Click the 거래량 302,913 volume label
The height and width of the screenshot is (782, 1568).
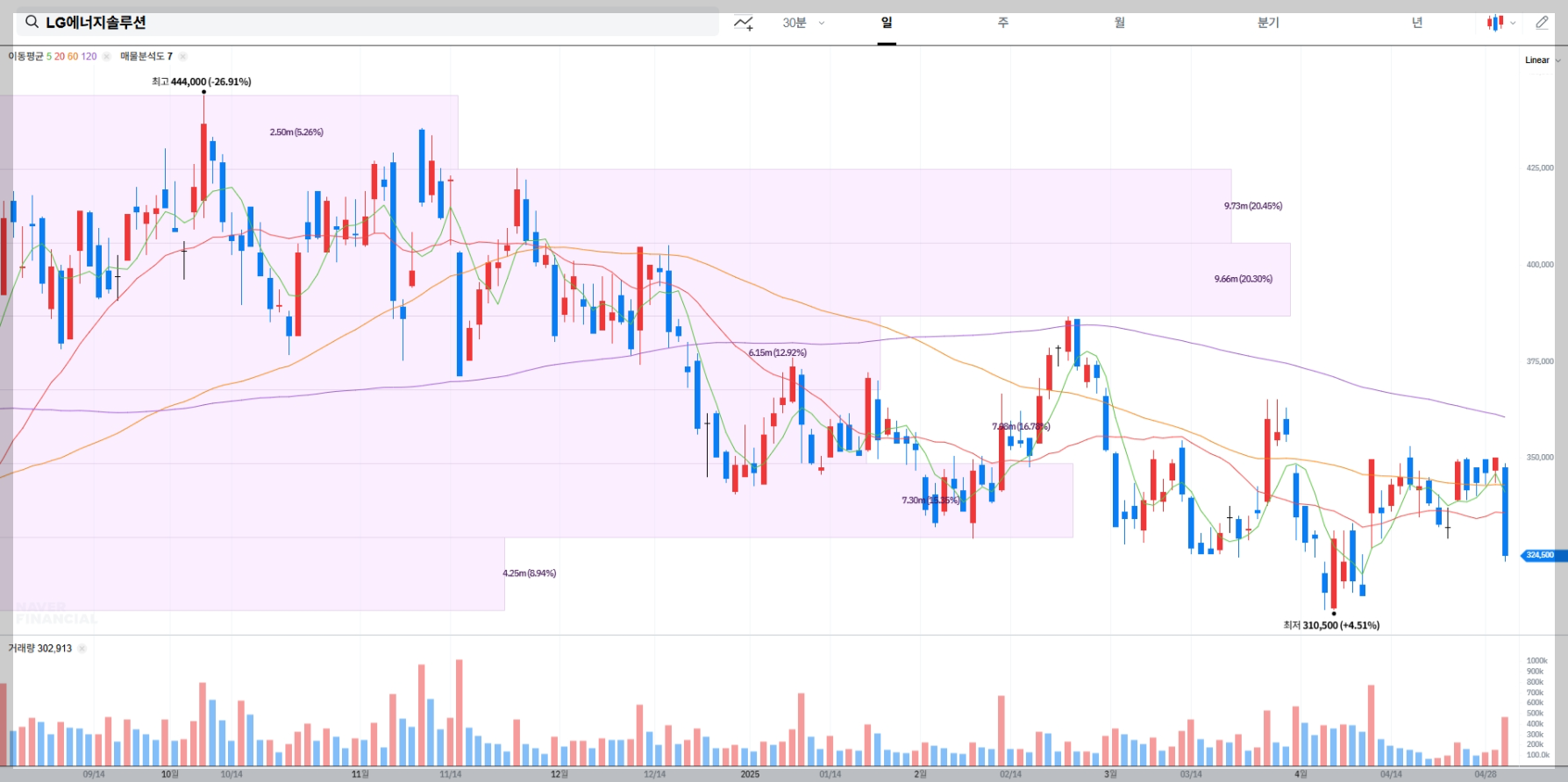click(x=40, y=649)
